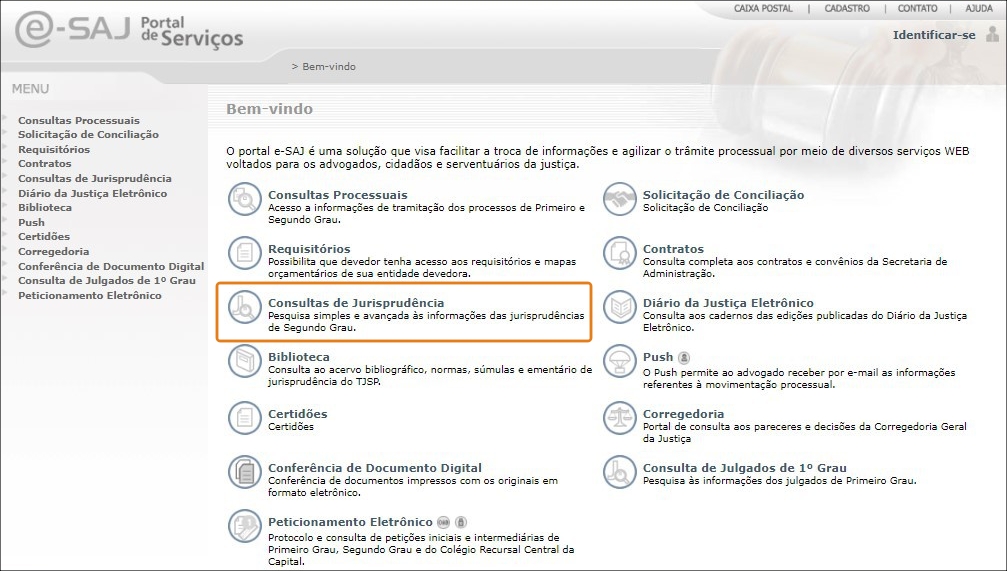Open the Consultas de Jurisprudência gavel icon
This screenshot has width=1007, height=571.
pos(245,307)
